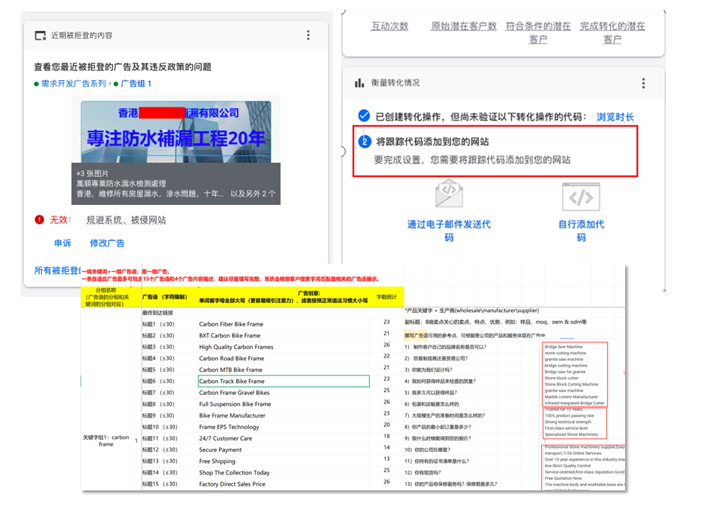Click the step 2 numbered circle

(x=364, y=142)
